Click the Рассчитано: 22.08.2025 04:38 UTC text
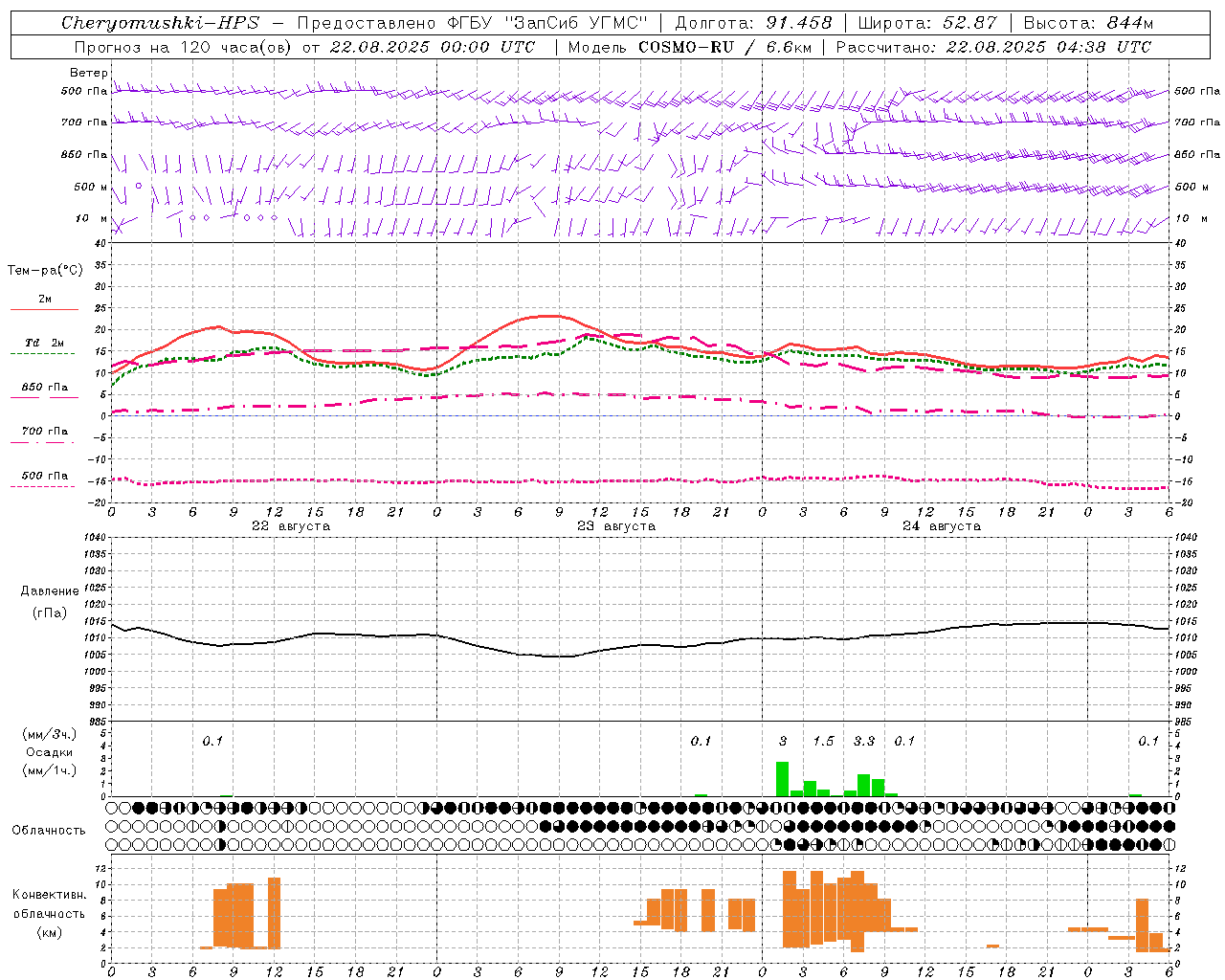1225x980 pixels. (x=993, y=47)
